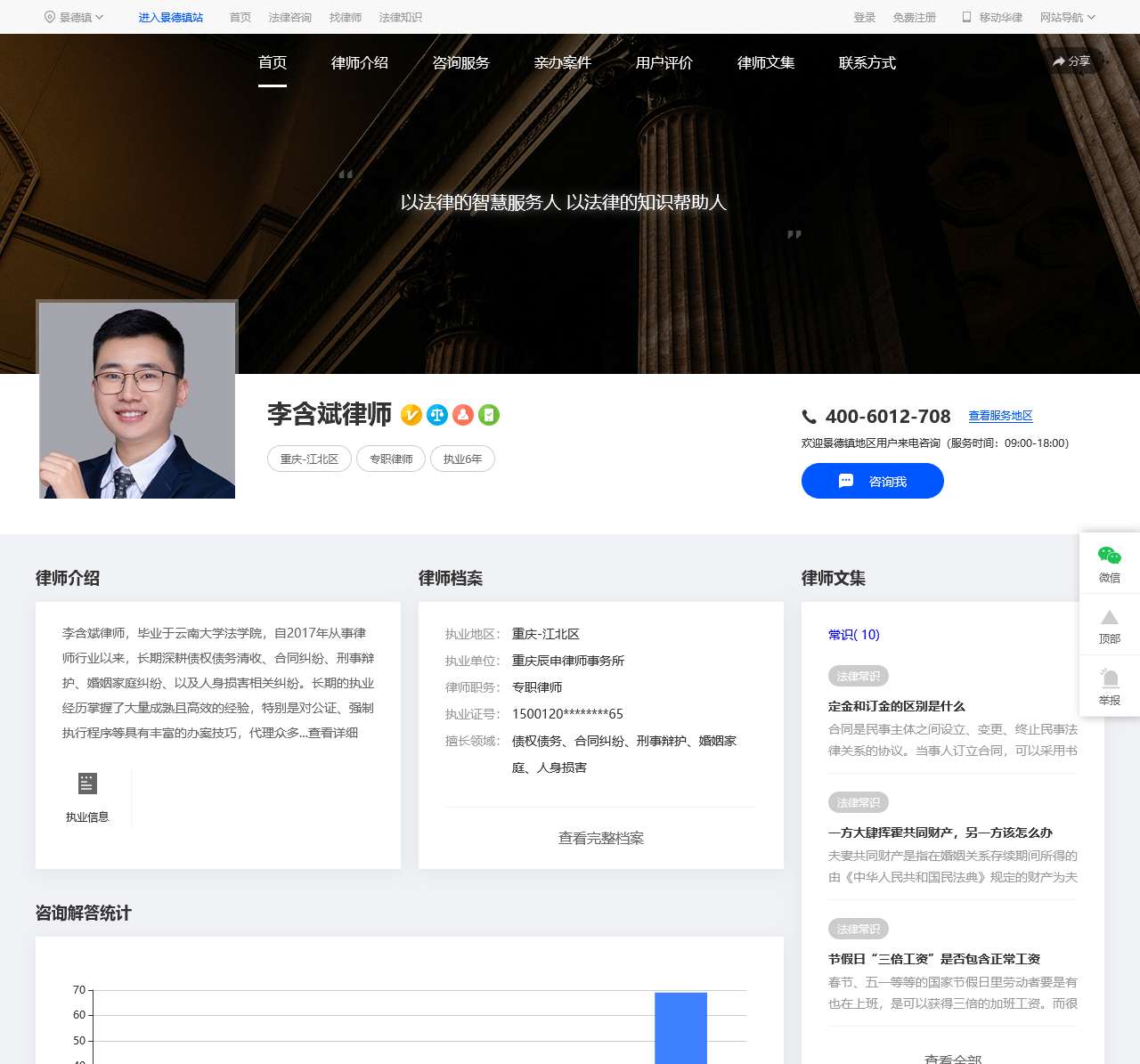Click the 查看完整档案 button

[x=601, y=838]
